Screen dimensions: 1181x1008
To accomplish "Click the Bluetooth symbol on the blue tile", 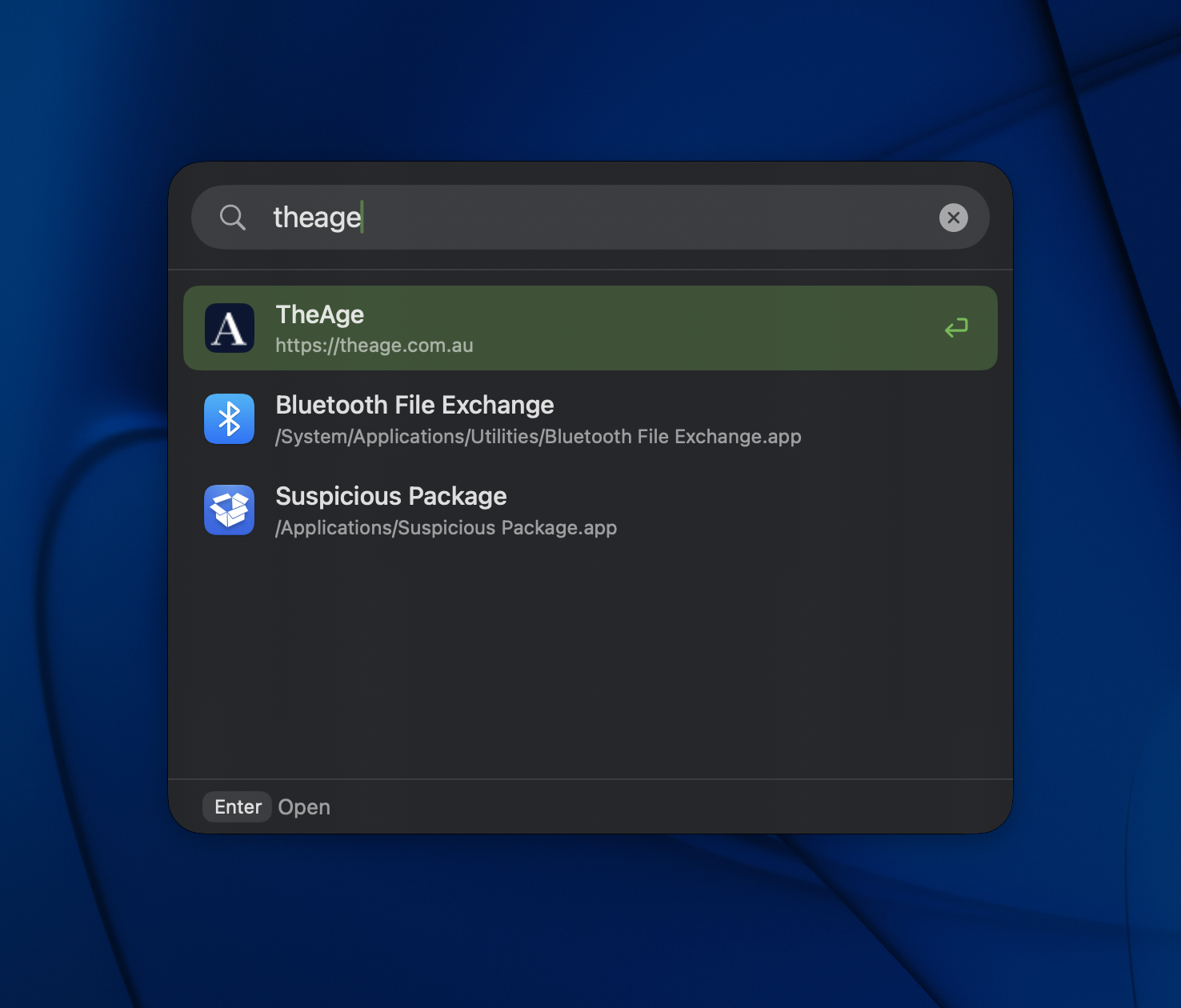I will point(229,418).
